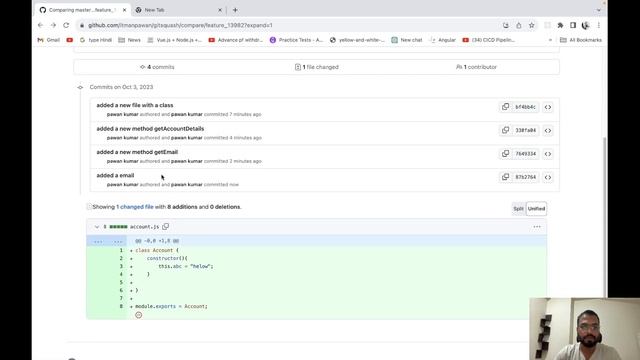The image size is (640, 360).
Task: Open the browser tab search chevron
Action: tap(598, 10)
